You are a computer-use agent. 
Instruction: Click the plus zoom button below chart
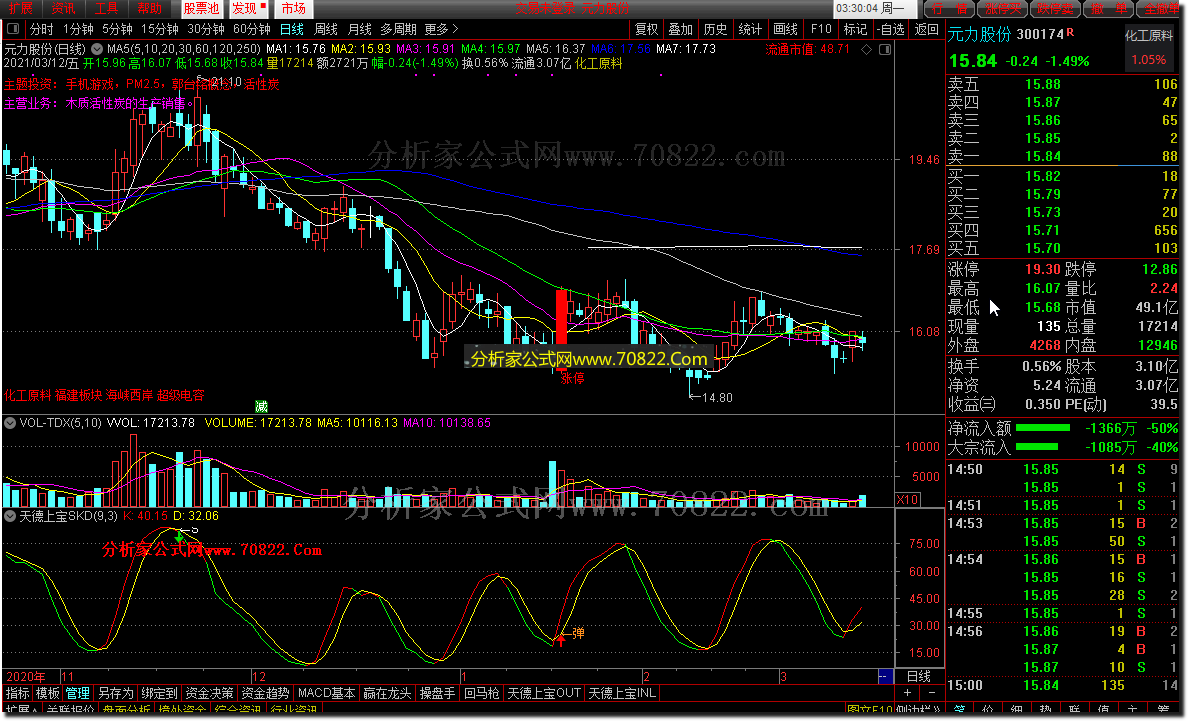click(907, 693)
